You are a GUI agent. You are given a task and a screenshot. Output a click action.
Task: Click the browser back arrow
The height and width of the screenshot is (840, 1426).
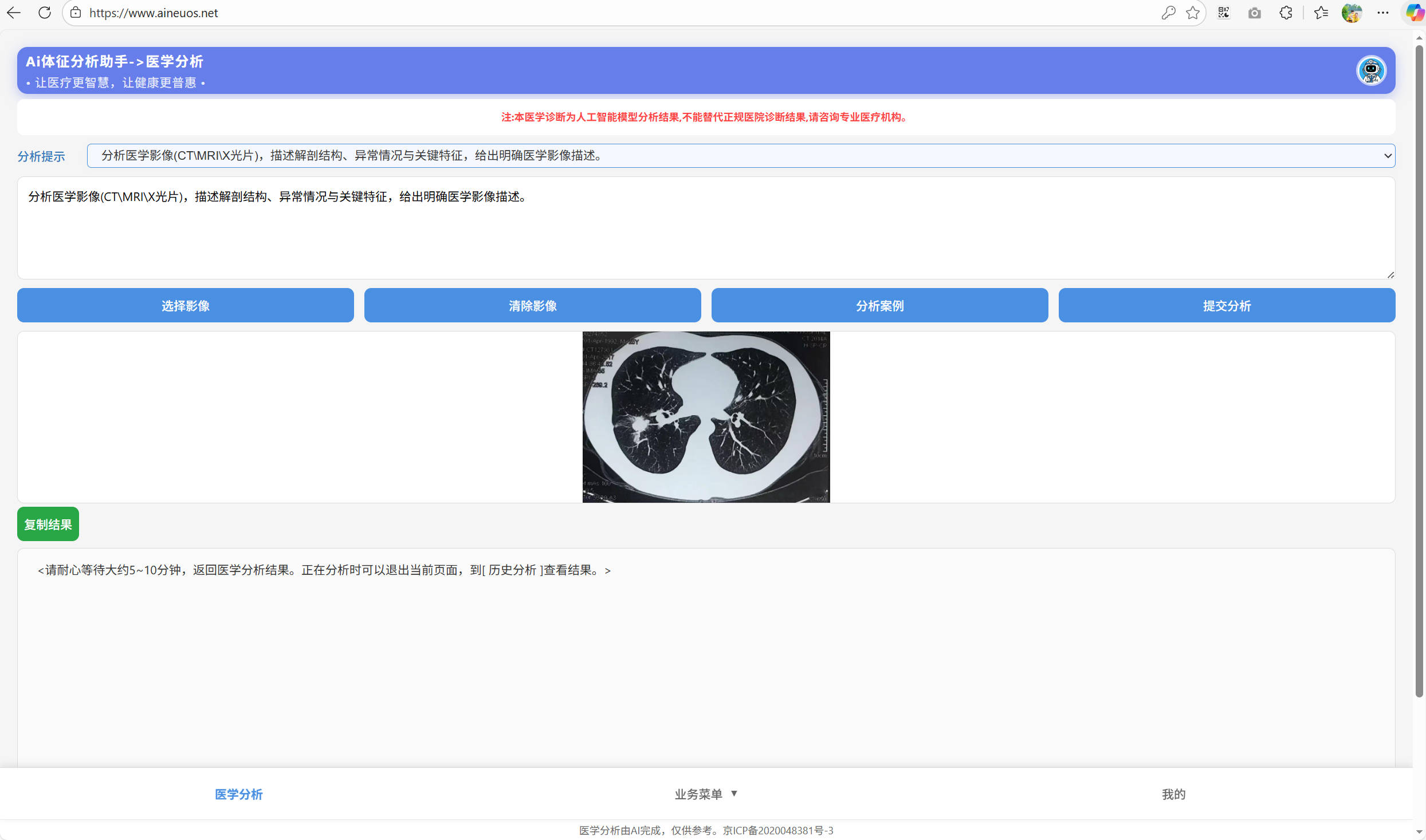[14, 13]
